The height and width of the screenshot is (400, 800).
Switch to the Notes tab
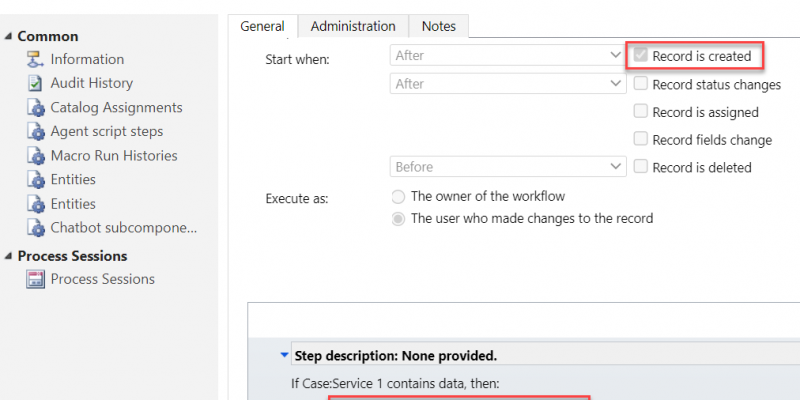(x=439, y=26)
